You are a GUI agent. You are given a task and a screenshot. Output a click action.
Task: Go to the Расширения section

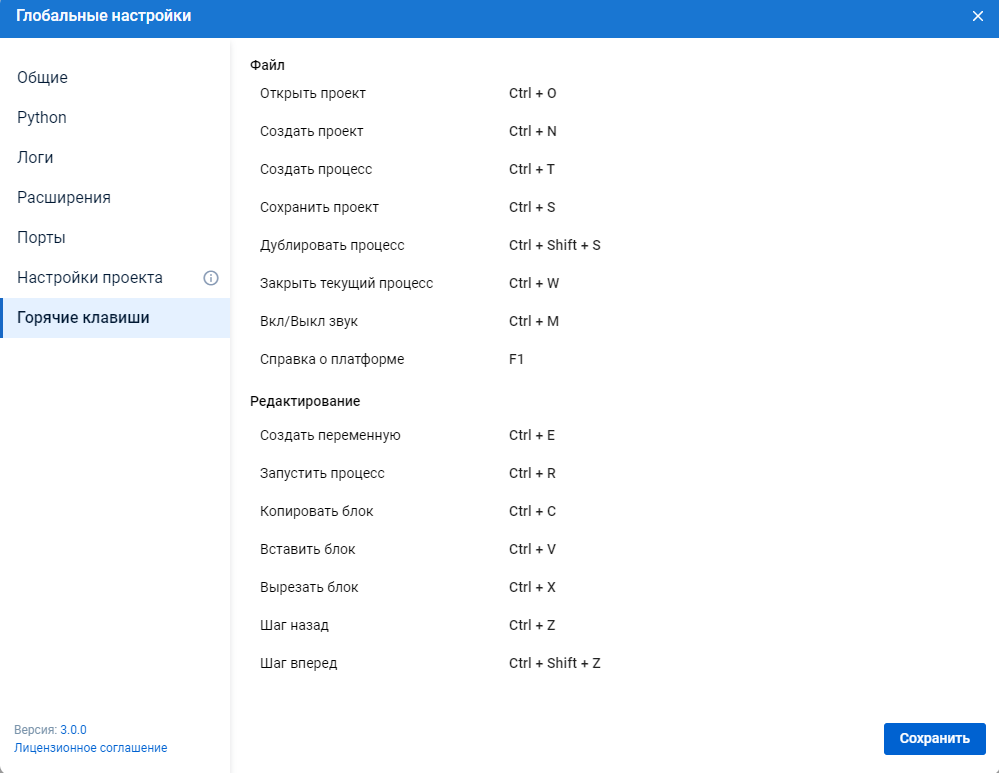(64, 198)
